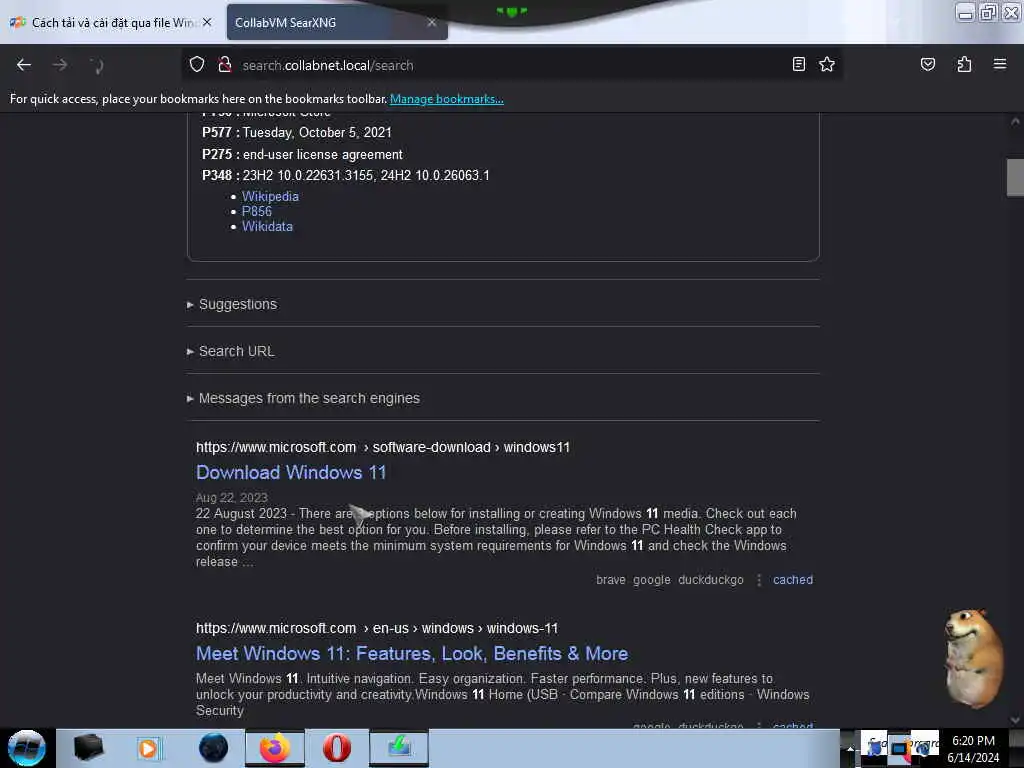This screenshot has width=1024, height=768.
Task: Click the scrollbar up arrow
Action: 1015,121
